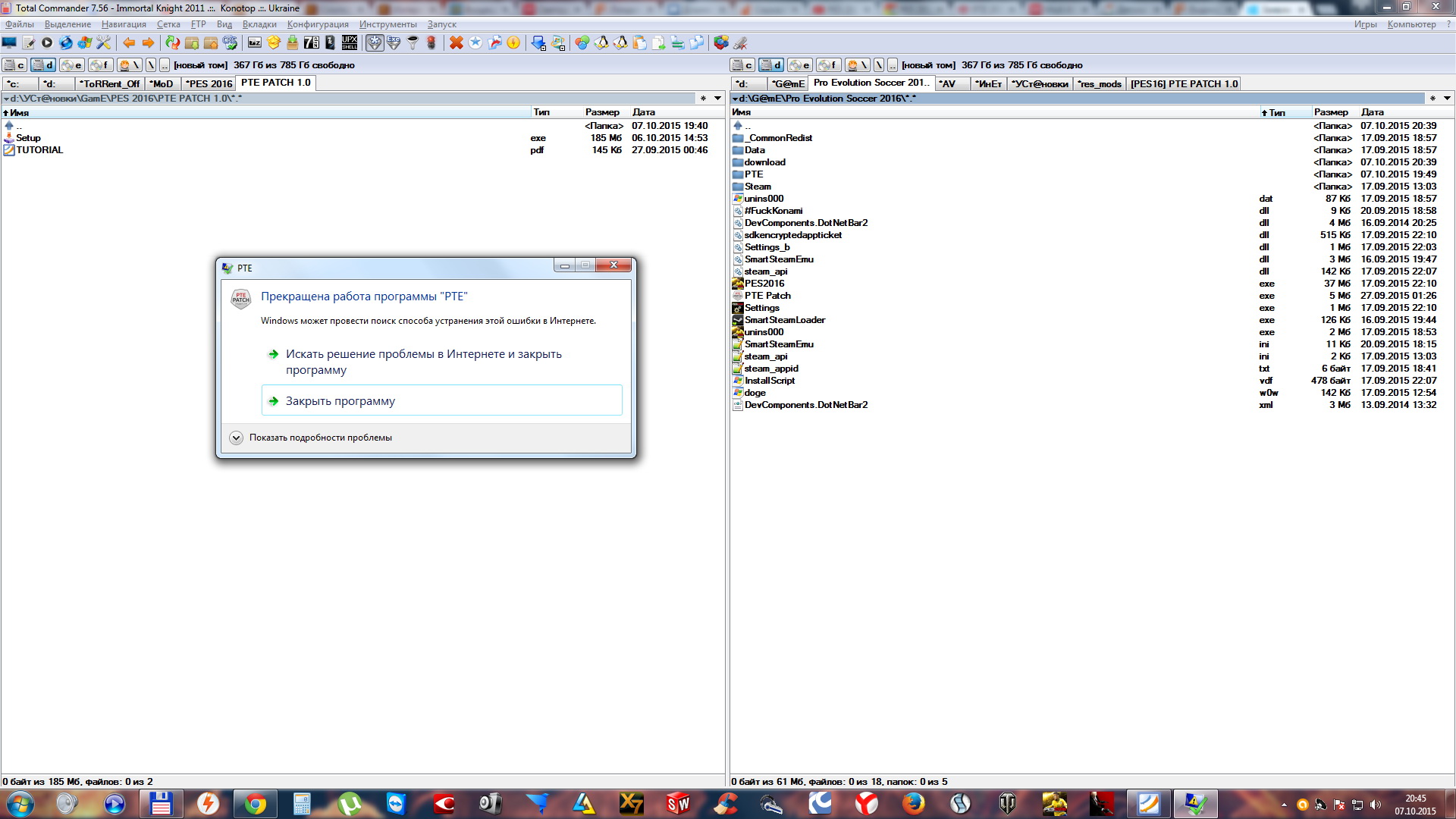Viewport: 1456px width, 819px height.
Task: Select the download folder in right panel
Action: [1091, 162]
